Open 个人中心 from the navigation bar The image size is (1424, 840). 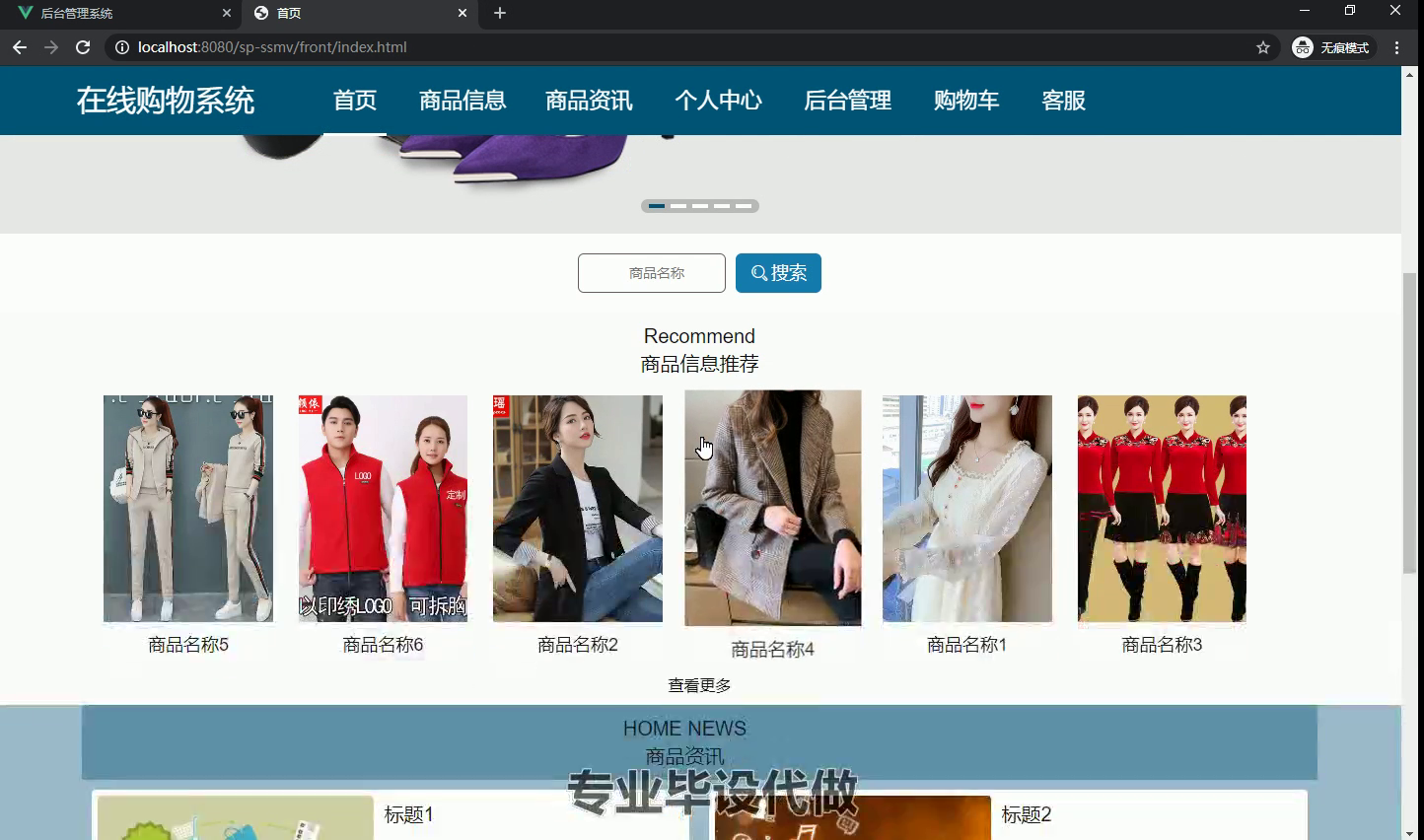(x=719, y=101)
